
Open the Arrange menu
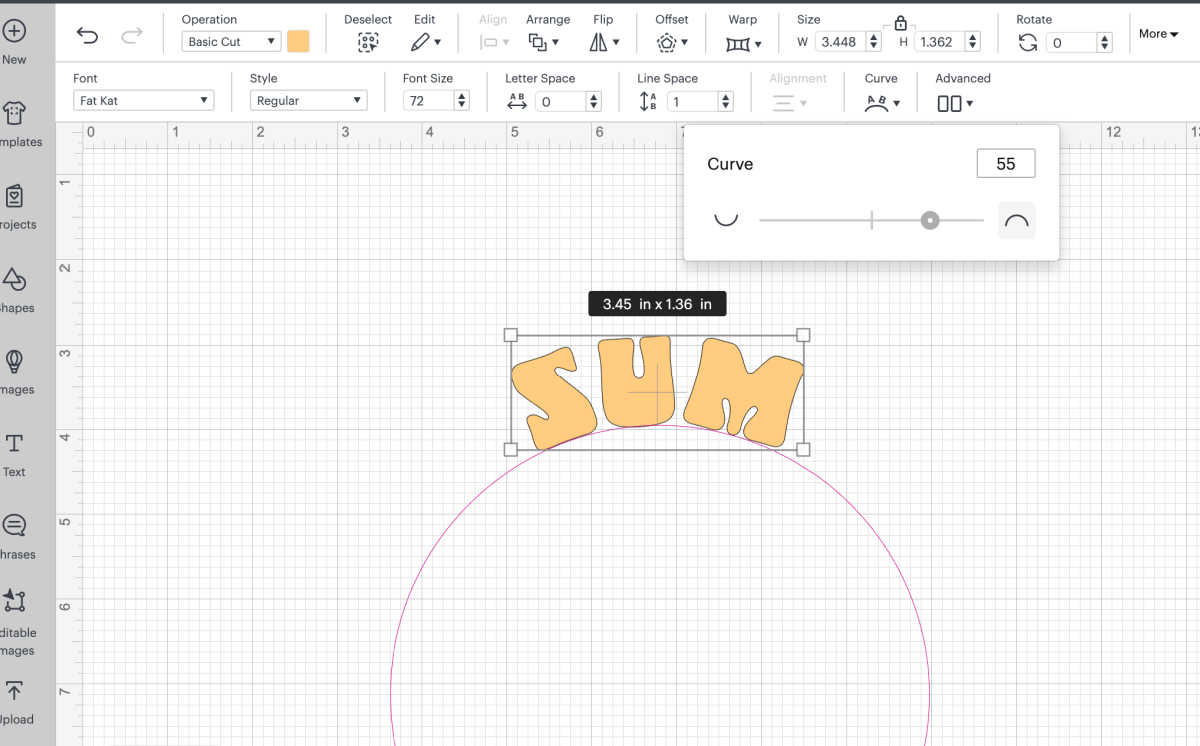[544, 42]
